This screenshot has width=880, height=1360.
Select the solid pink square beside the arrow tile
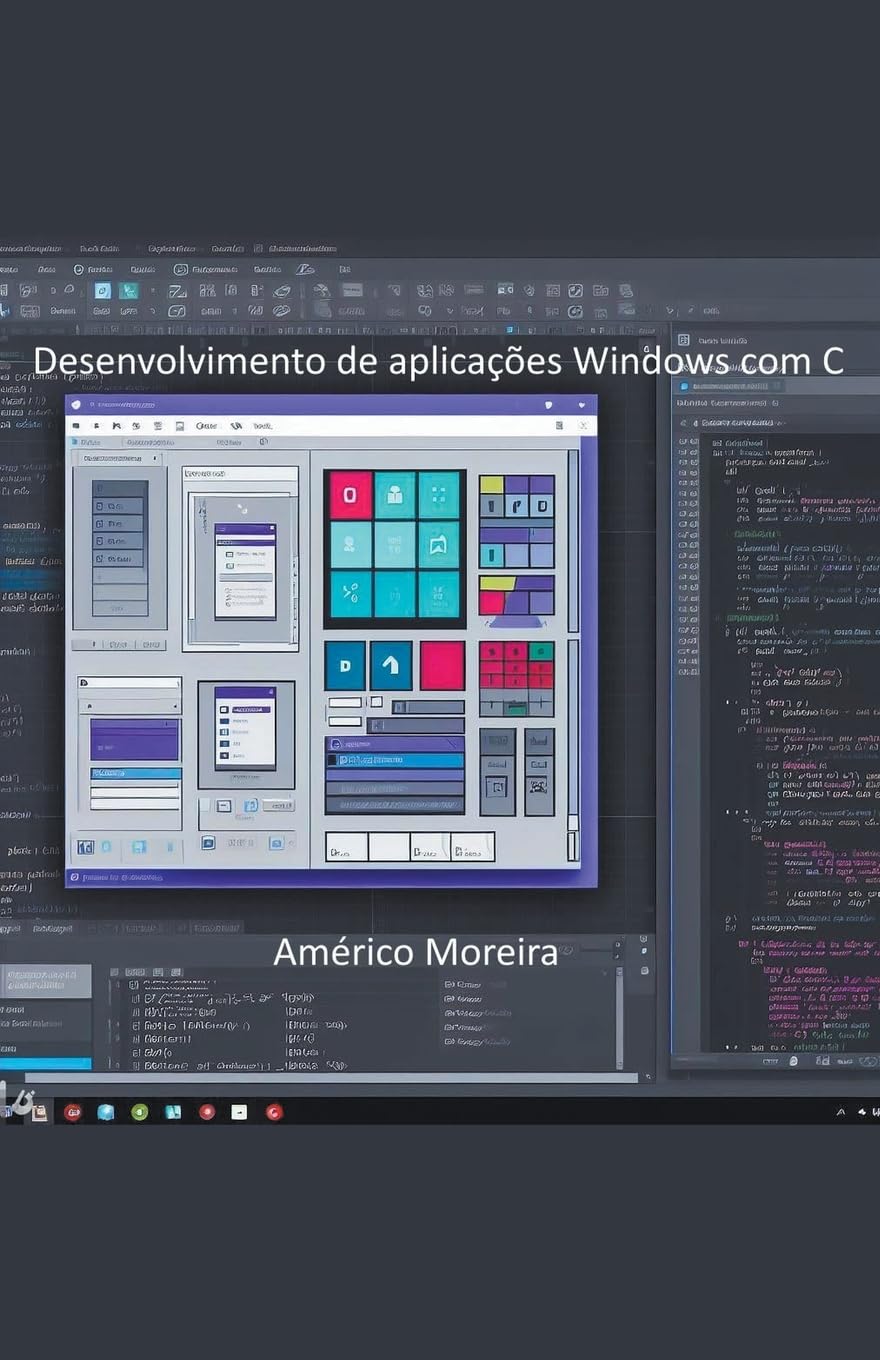tap(442, 665)
